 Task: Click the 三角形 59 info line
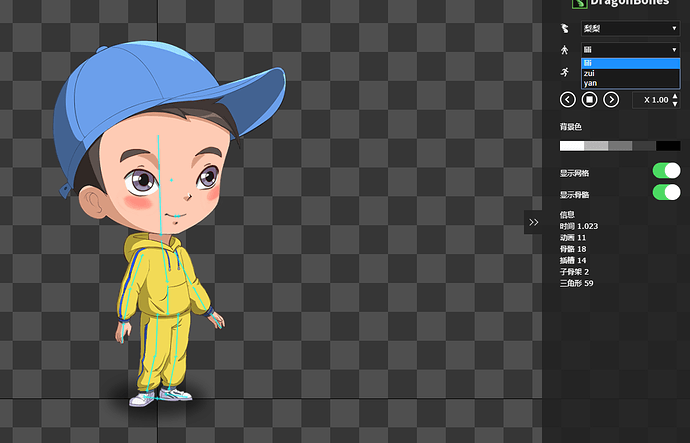point(576,283)
